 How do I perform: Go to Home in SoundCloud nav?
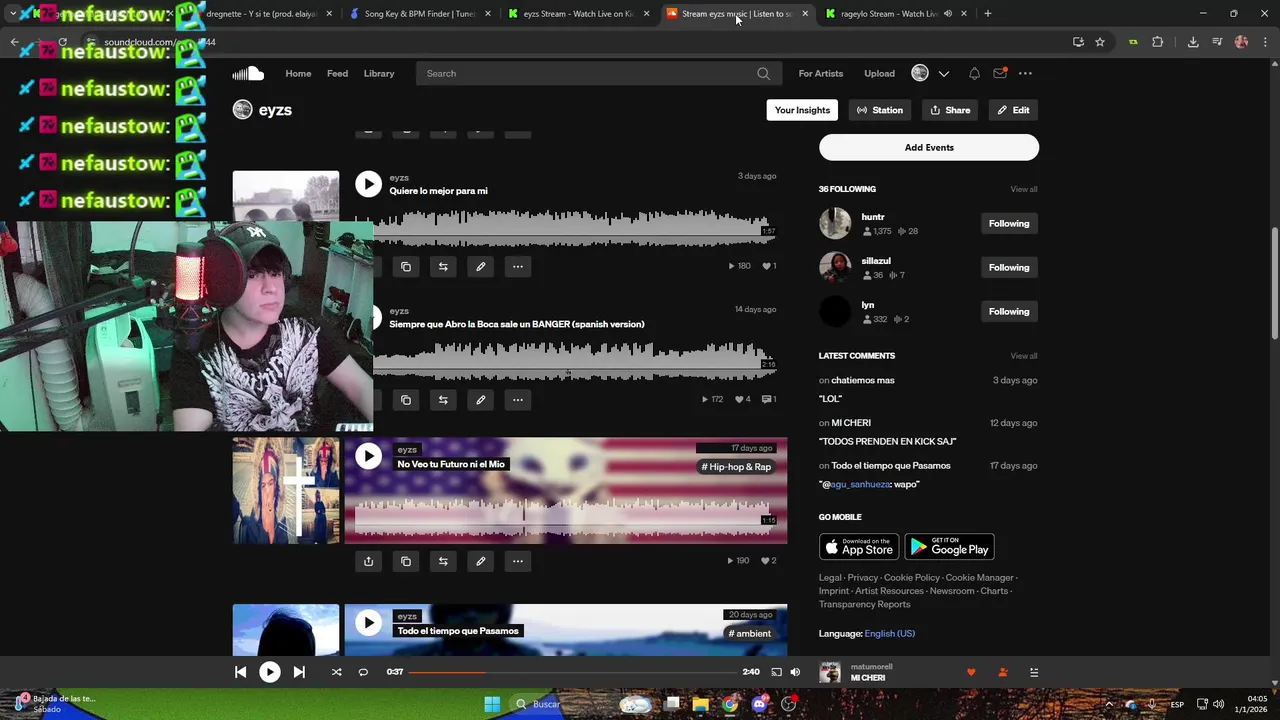tap(298, 73)
